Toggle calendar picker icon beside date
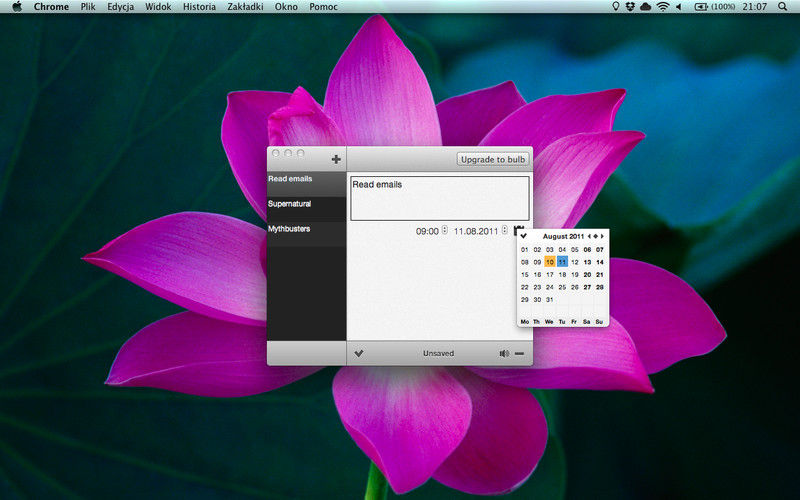800x500 pixels. [x=519, y=230]
